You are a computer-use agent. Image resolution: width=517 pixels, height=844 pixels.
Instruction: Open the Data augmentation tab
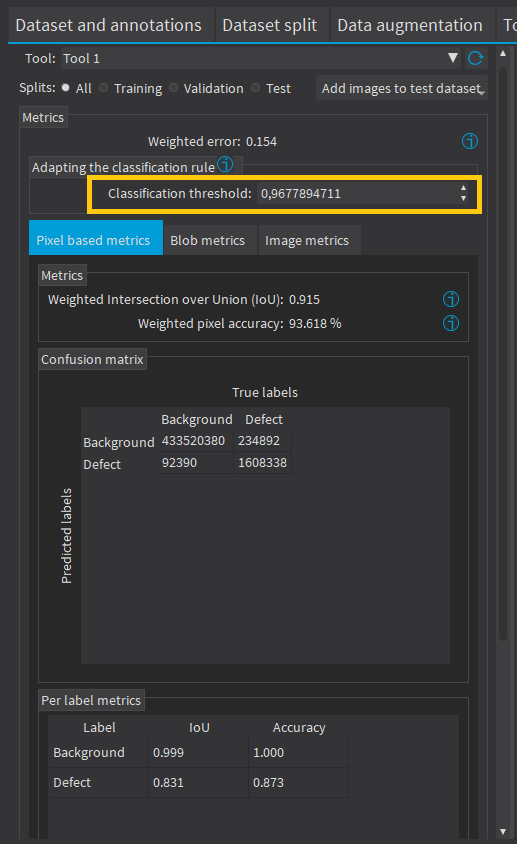pos(410,25)
